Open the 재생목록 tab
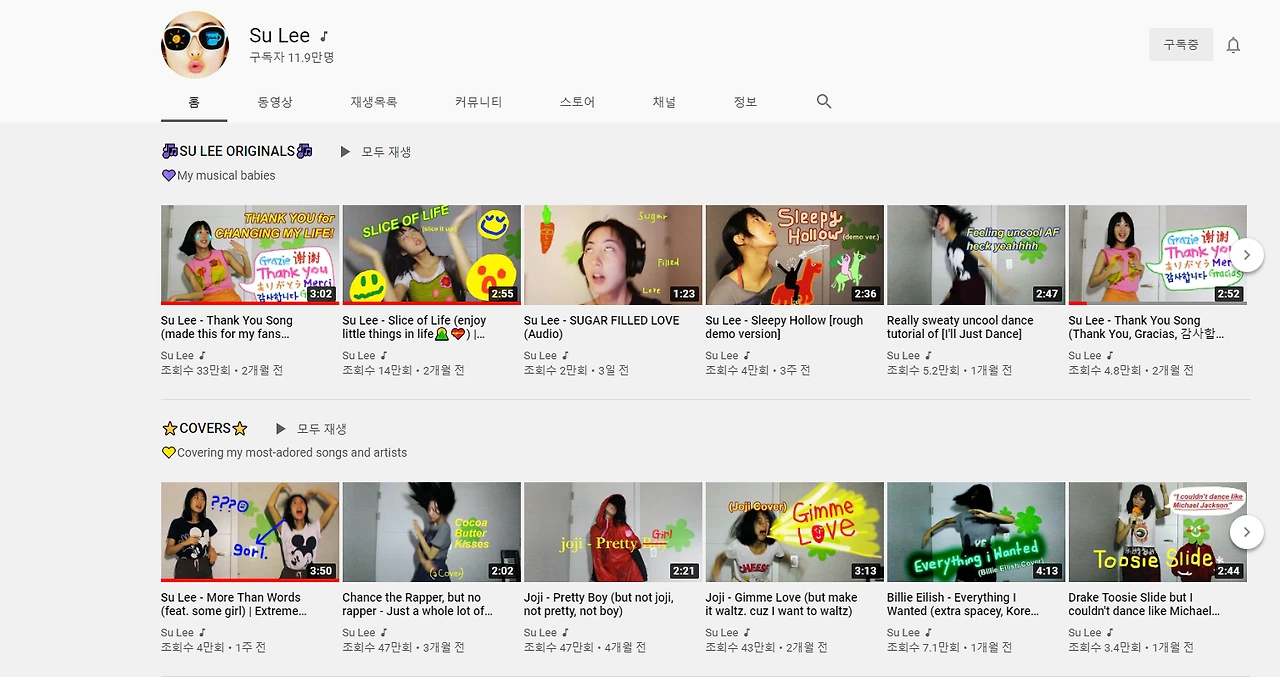 coord(374,102)
